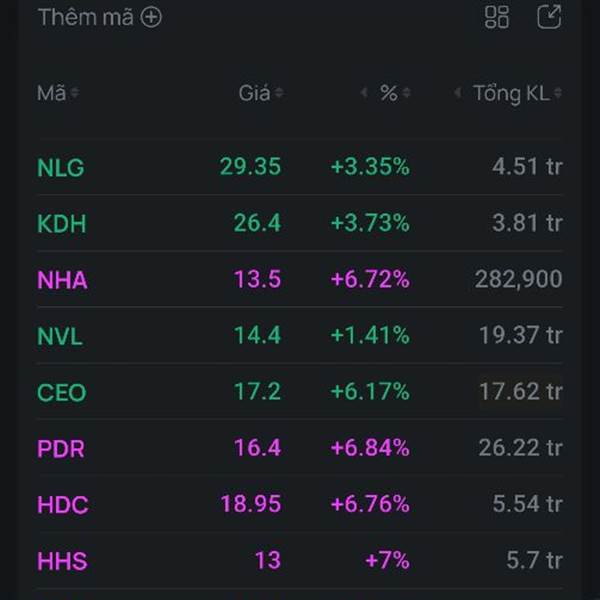The image size is (600, 600).
Task: Click the plus icon beside Thêm mã
Action: pos(151,17)
